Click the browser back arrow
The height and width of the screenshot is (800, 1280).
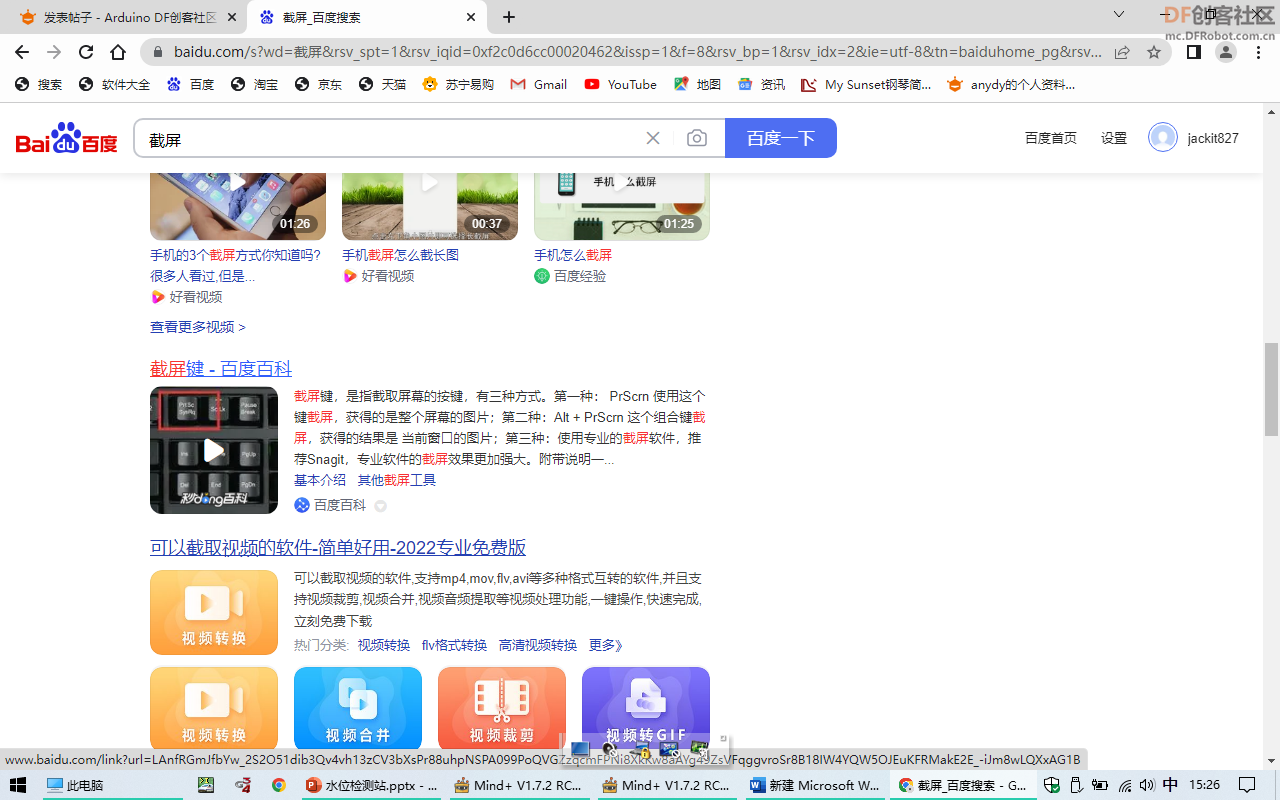pos(22,52)
